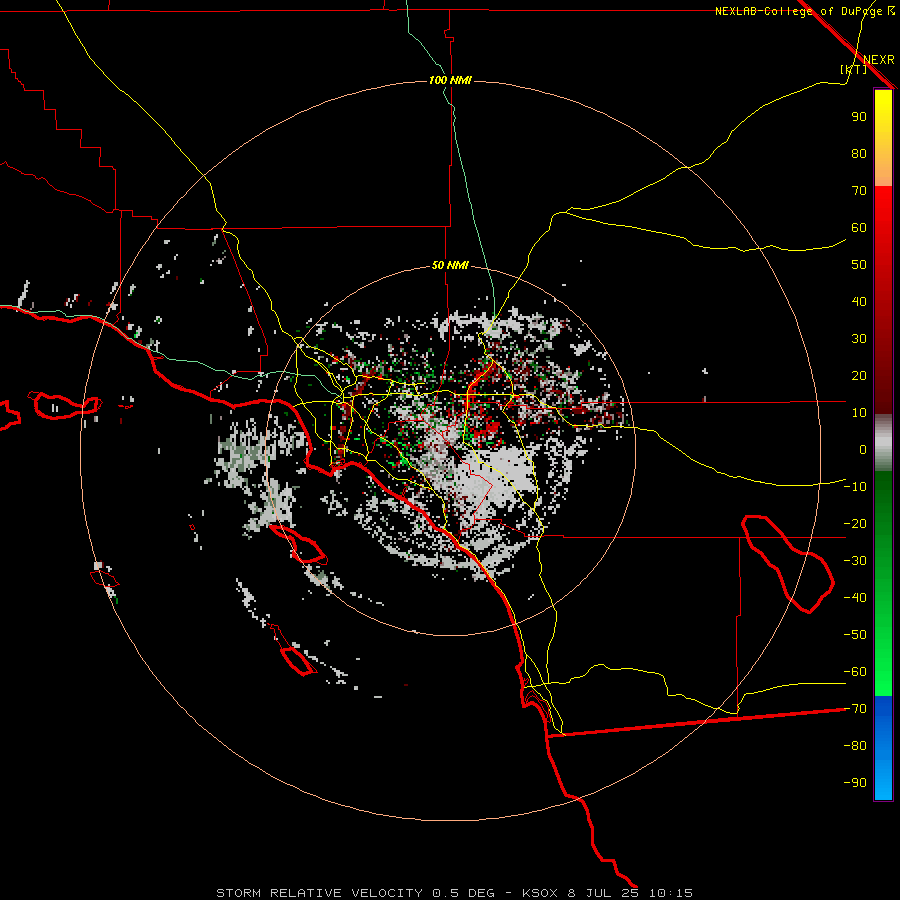
Task: Select the -20 value on the velocity scale
Action: click(855, 523)
